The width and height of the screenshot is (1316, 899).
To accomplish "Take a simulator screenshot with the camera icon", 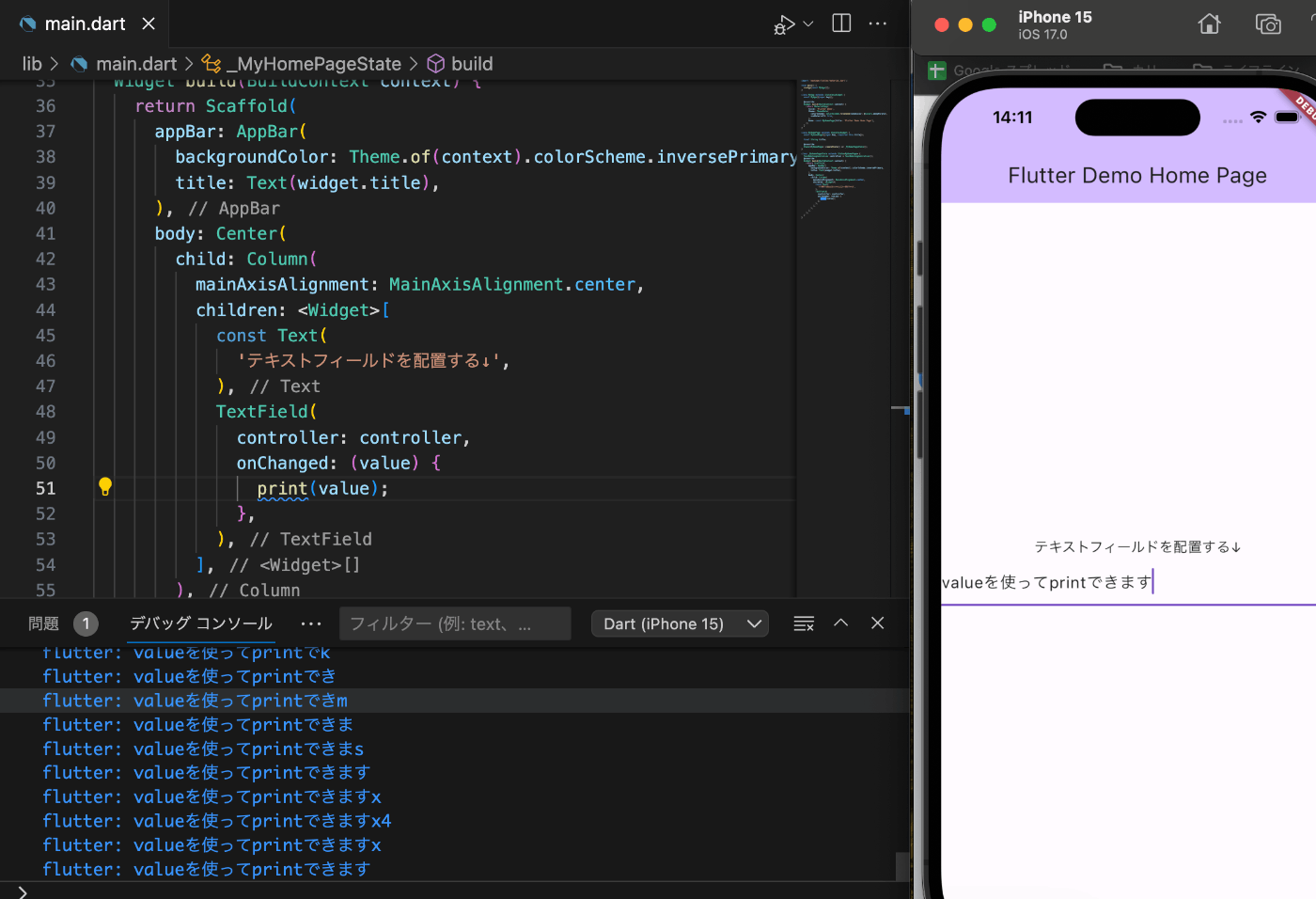I will coord(1268,24).
